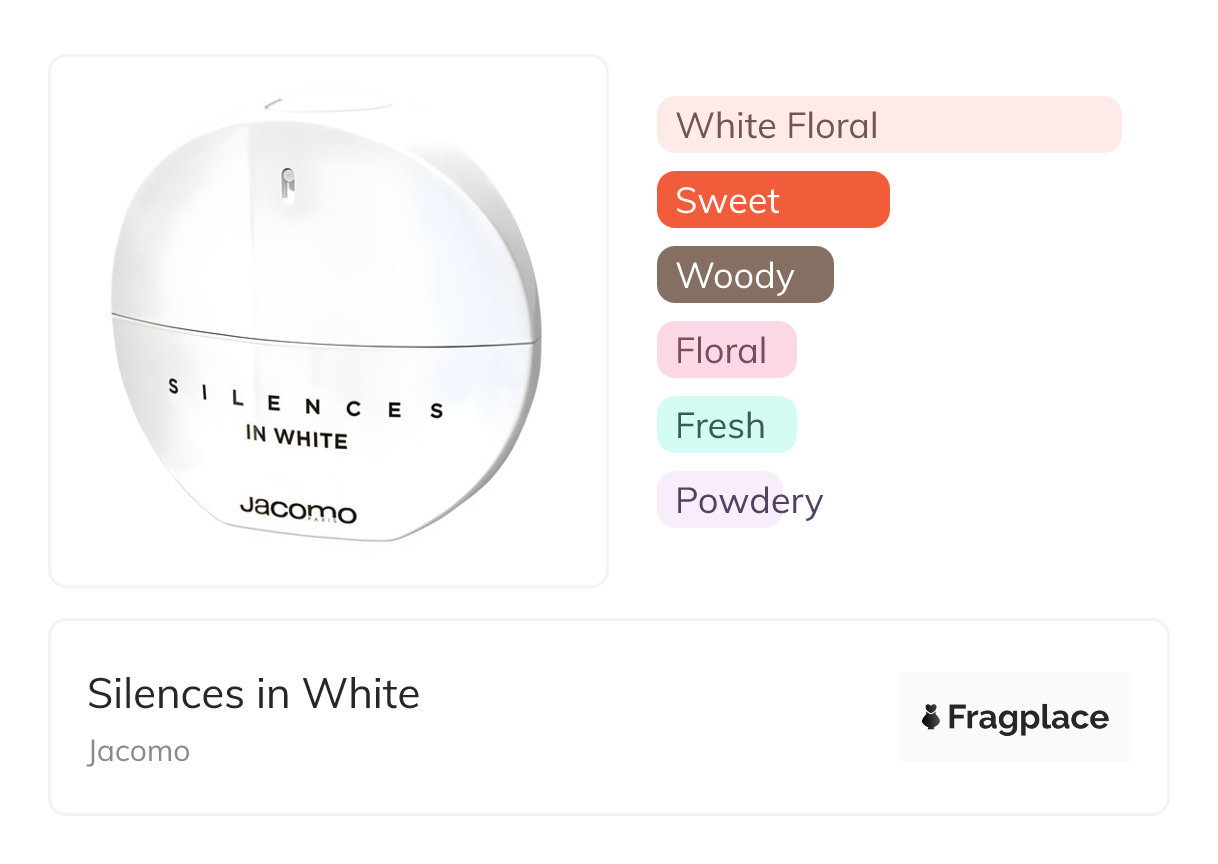This screenshot has height=864, width=1218.
Task: Click the IN WHITE text on the bottle
Action: (x=296, y=437)
